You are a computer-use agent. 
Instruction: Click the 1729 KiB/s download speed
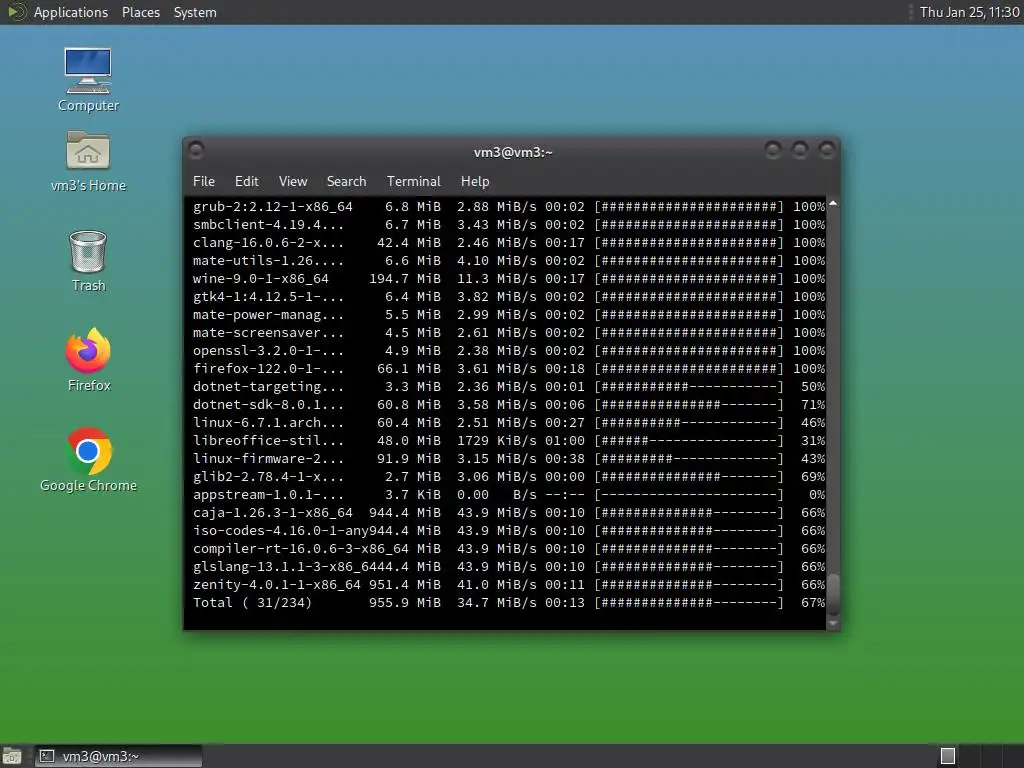point(496,441)
